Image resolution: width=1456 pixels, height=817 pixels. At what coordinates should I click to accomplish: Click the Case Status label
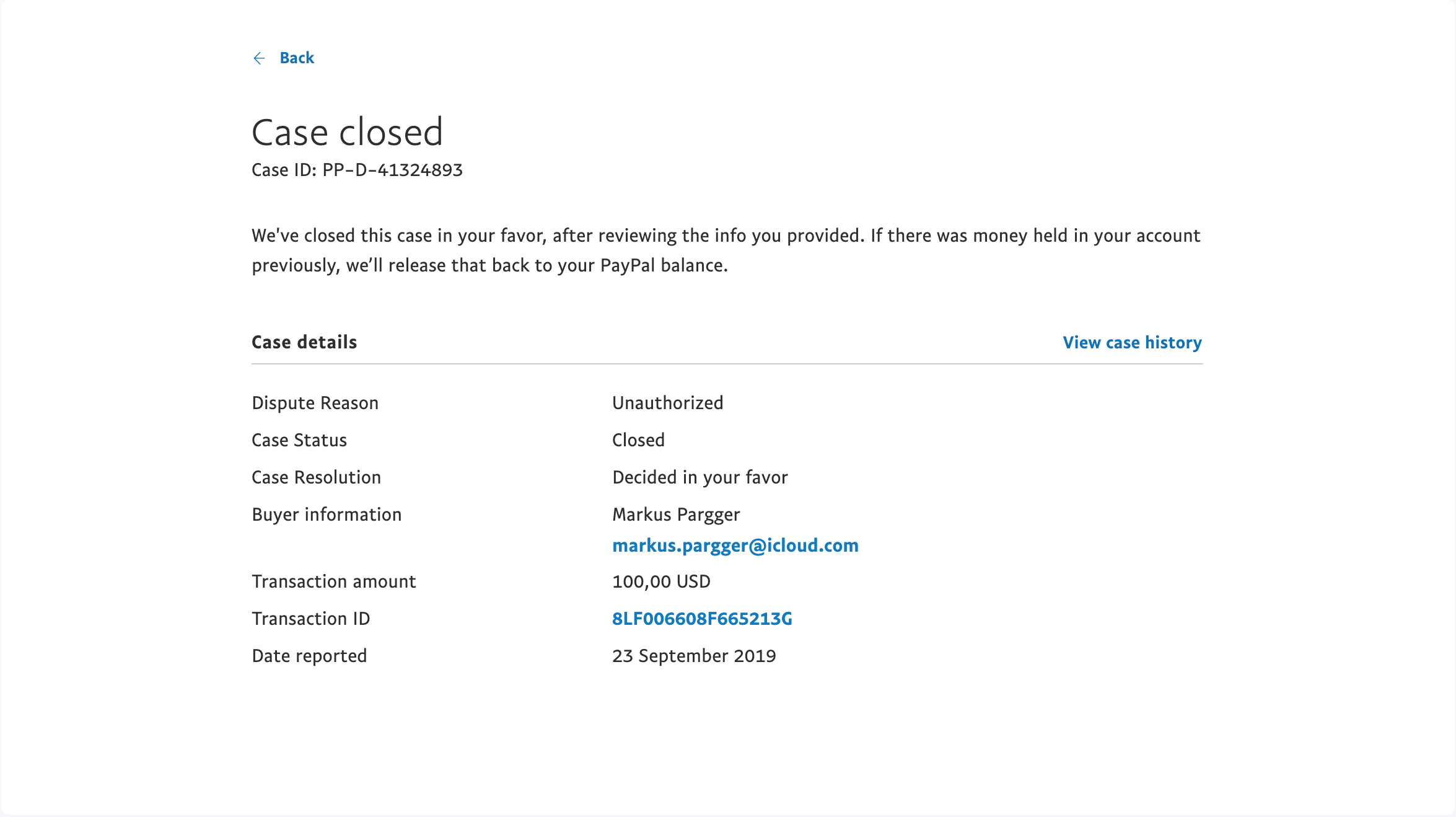299,440
